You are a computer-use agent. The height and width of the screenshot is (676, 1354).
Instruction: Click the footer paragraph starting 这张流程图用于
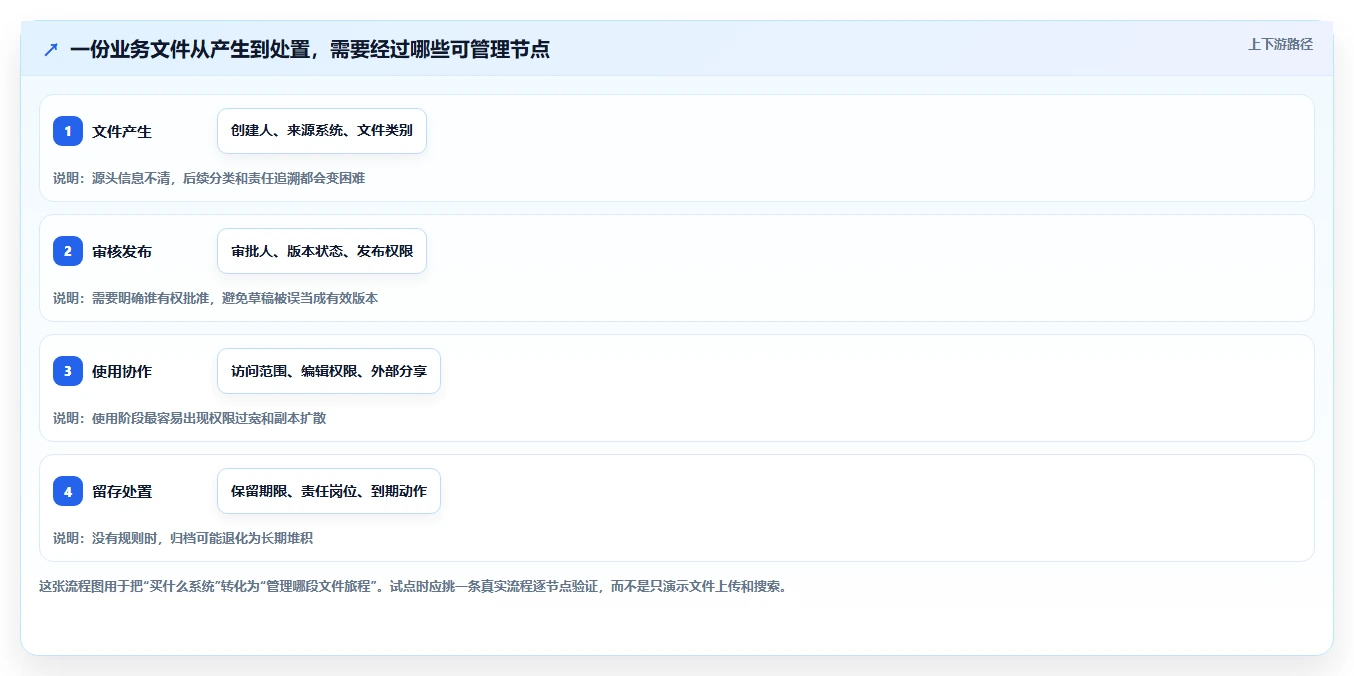point(413,587)
